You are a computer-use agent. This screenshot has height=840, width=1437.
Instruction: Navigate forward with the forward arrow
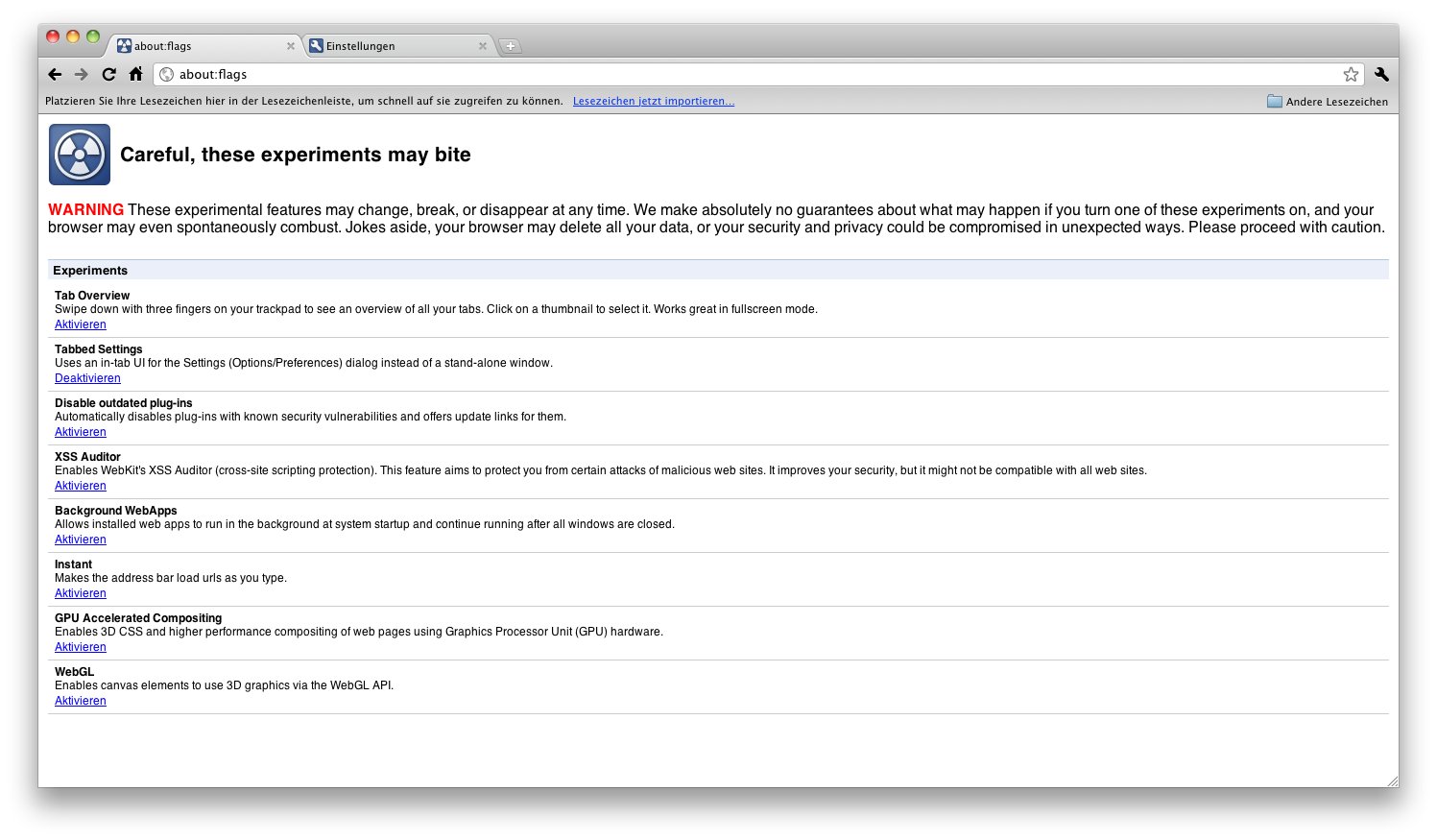(82, 74)
